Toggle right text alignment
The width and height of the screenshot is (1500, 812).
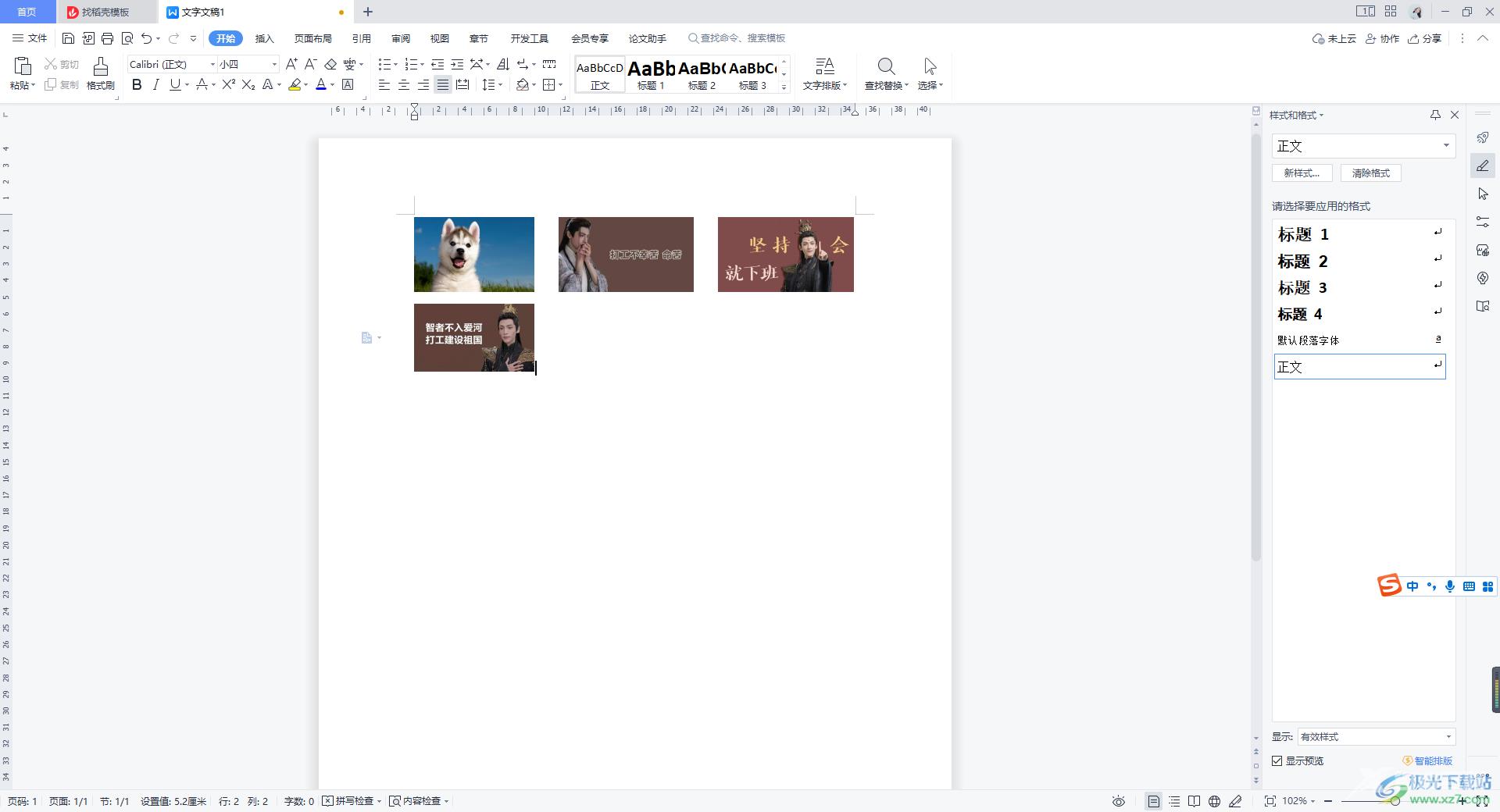tap(423, 84)
